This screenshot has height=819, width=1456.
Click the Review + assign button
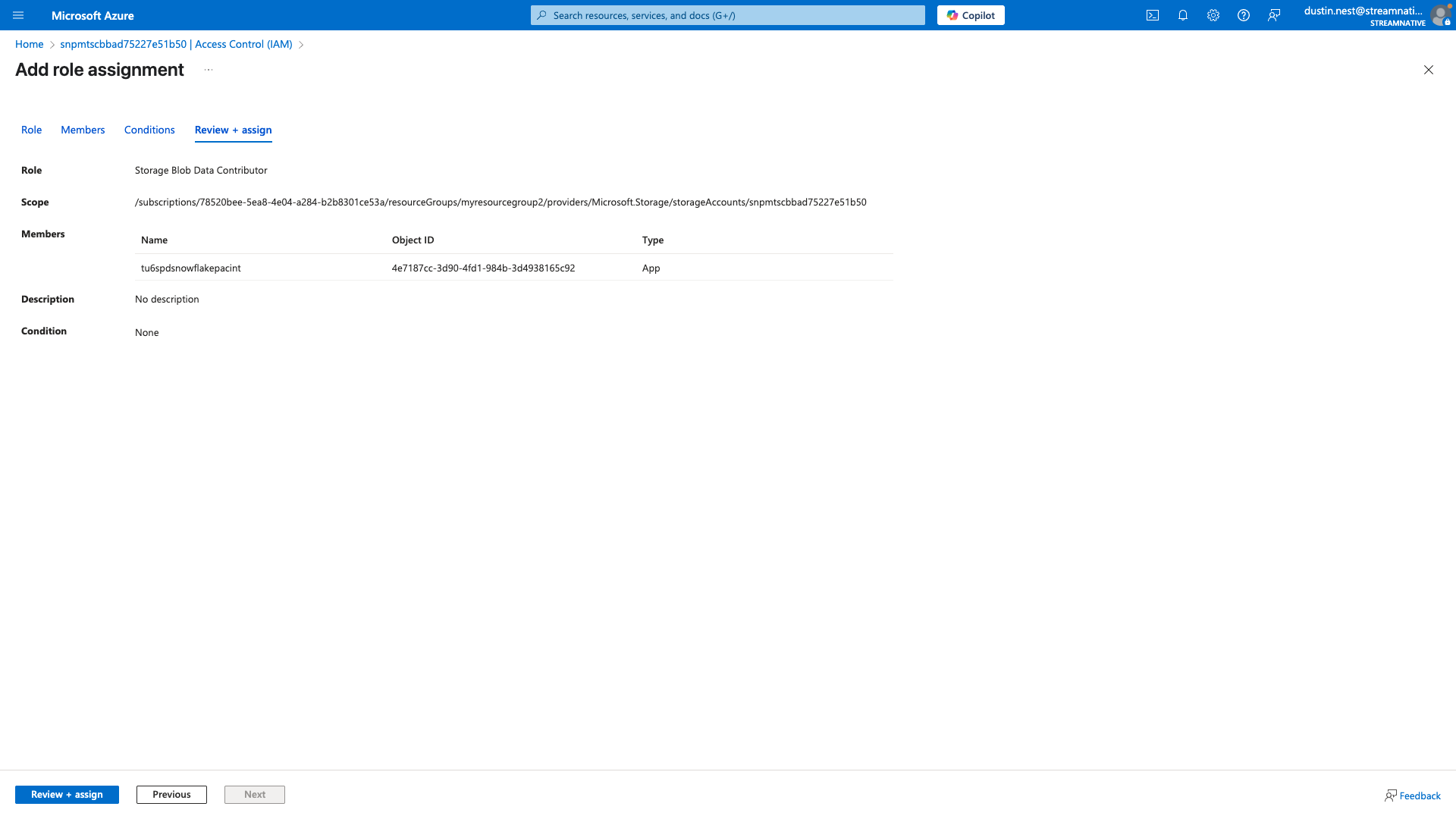(x=67, y=794)
